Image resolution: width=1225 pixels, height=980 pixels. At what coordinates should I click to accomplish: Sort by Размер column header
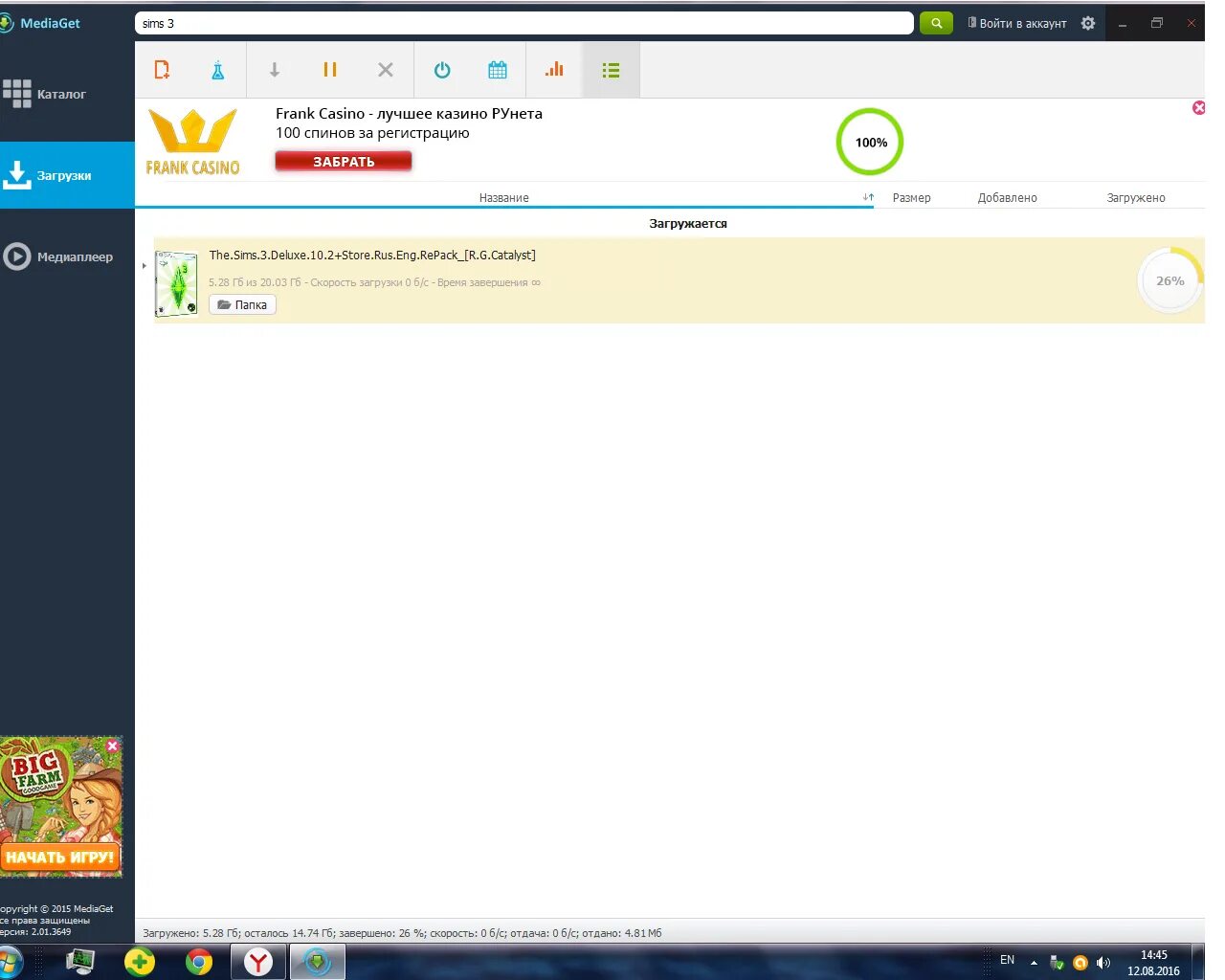tap(911, 197)
